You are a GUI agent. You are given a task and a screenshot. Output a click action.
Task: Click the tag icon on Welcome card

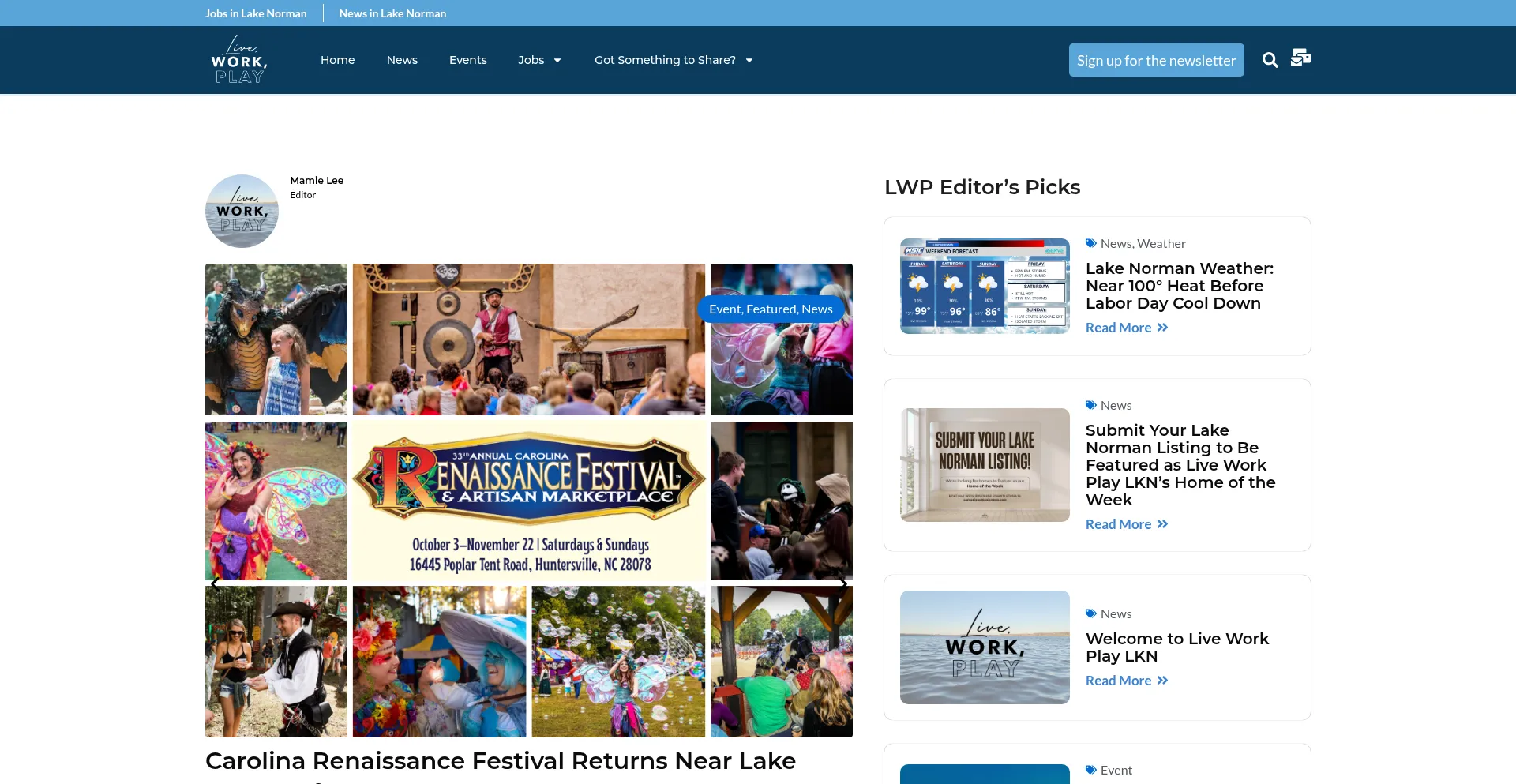pos(1090,613)
